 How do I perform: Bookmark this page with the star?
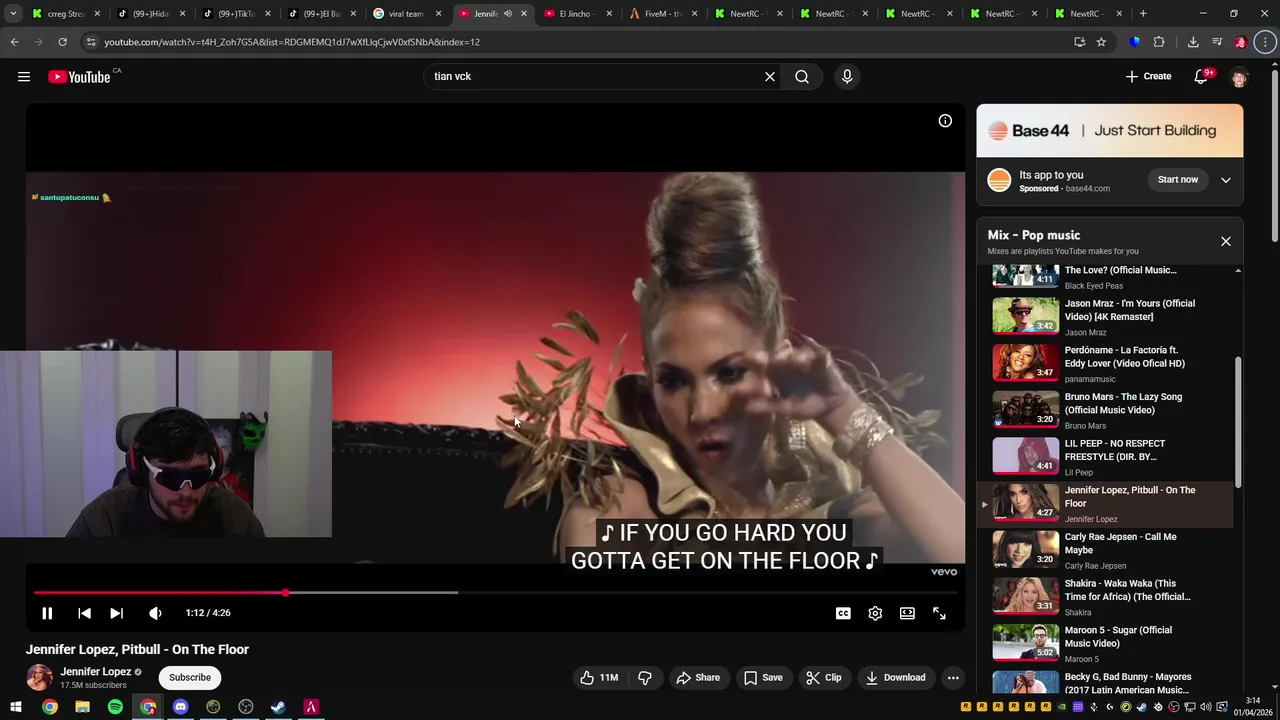point(1101,42)
